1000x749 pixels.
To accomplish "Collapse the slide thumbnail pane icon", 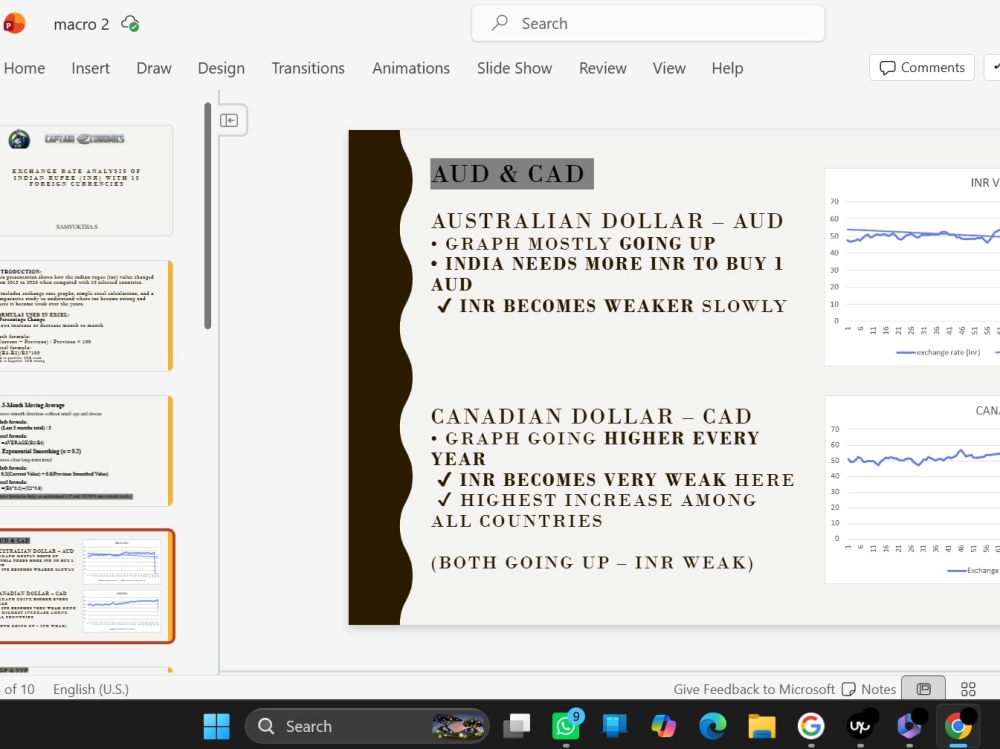I will [x=229, y=120].
